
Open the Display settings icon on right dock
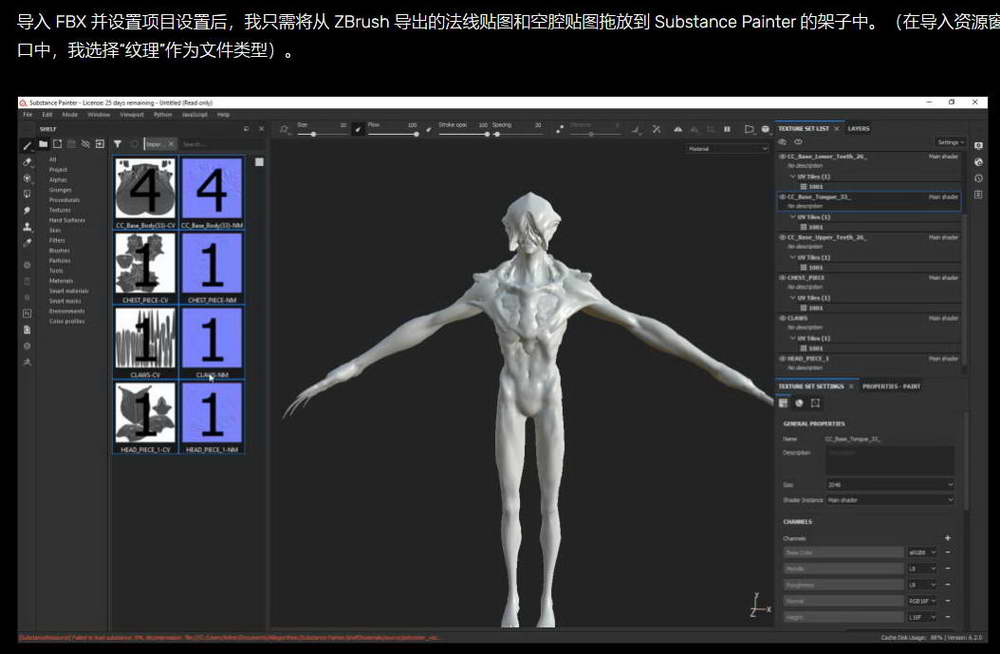[x=978, y=145]
